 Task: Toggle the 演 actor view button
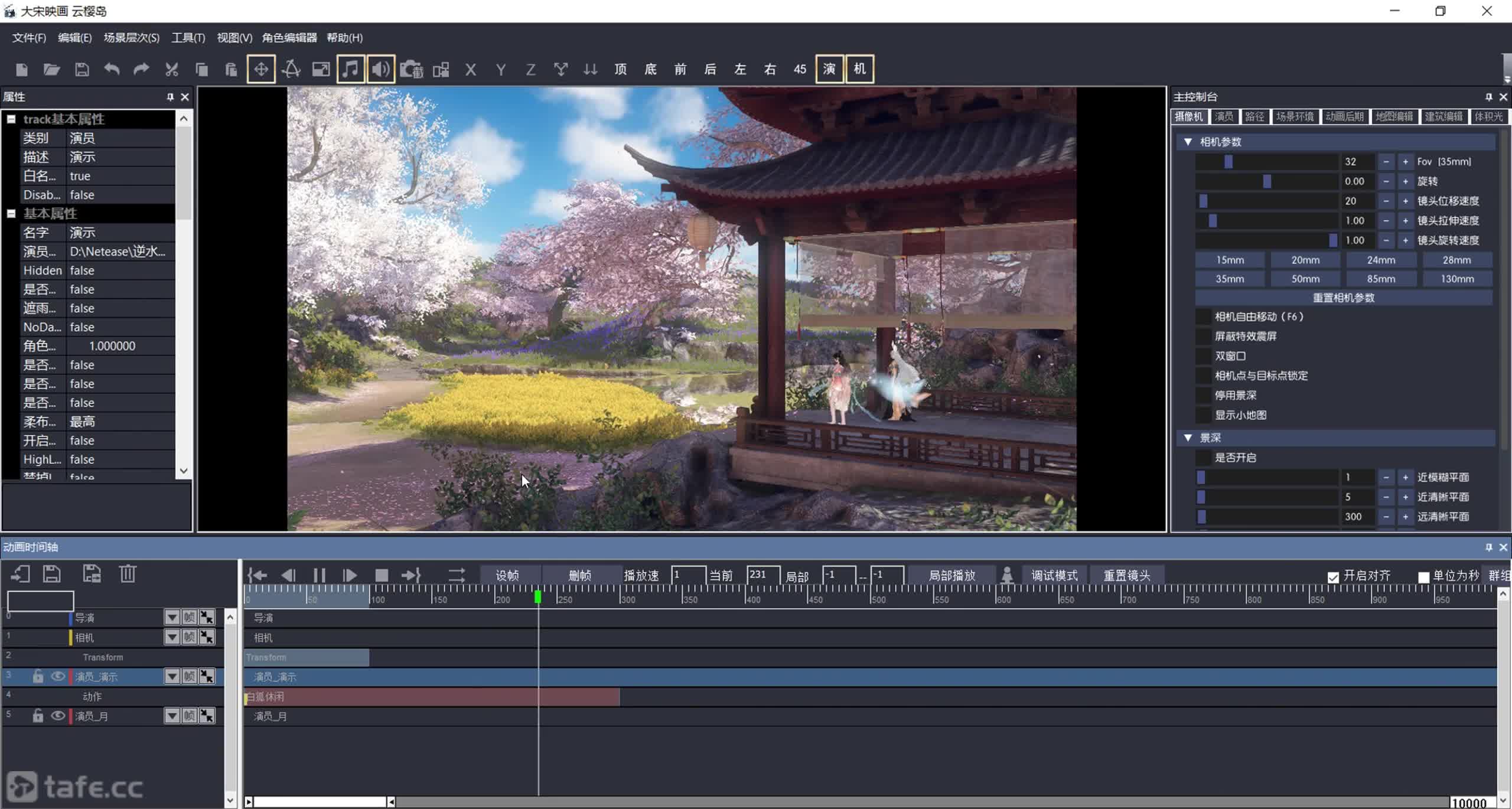pyautogui.click(x=829, y=69)
